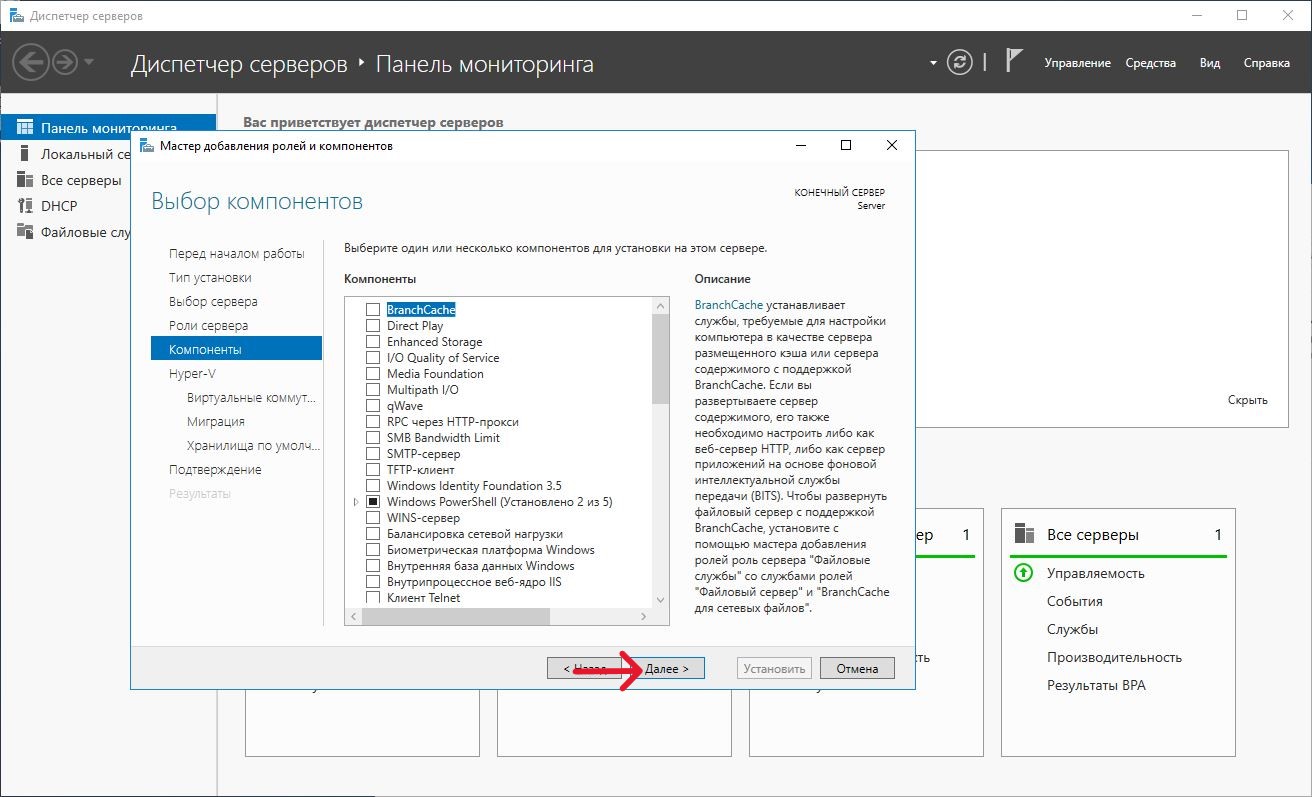Click the Отмена button
Viewport: 1312px width, 797px height.
(857, 668)
